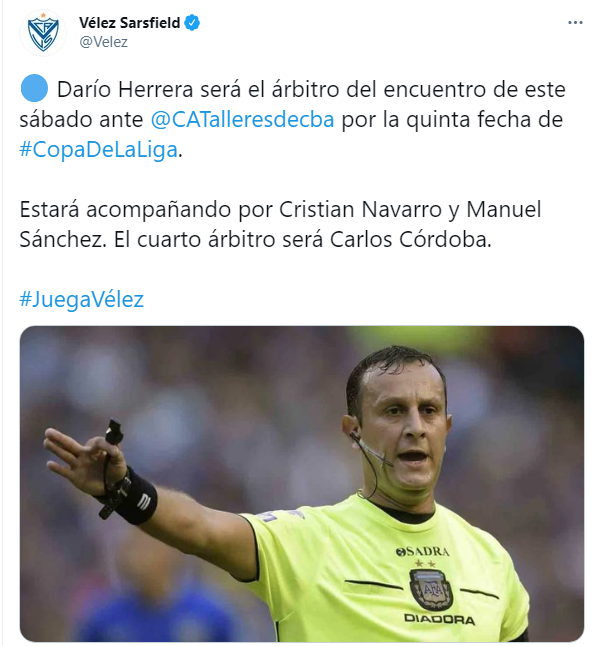The height and width of the screenshot is (646, 595).
Task: Click the Vélez Sarsfield display name
Action: coord(129,22)
